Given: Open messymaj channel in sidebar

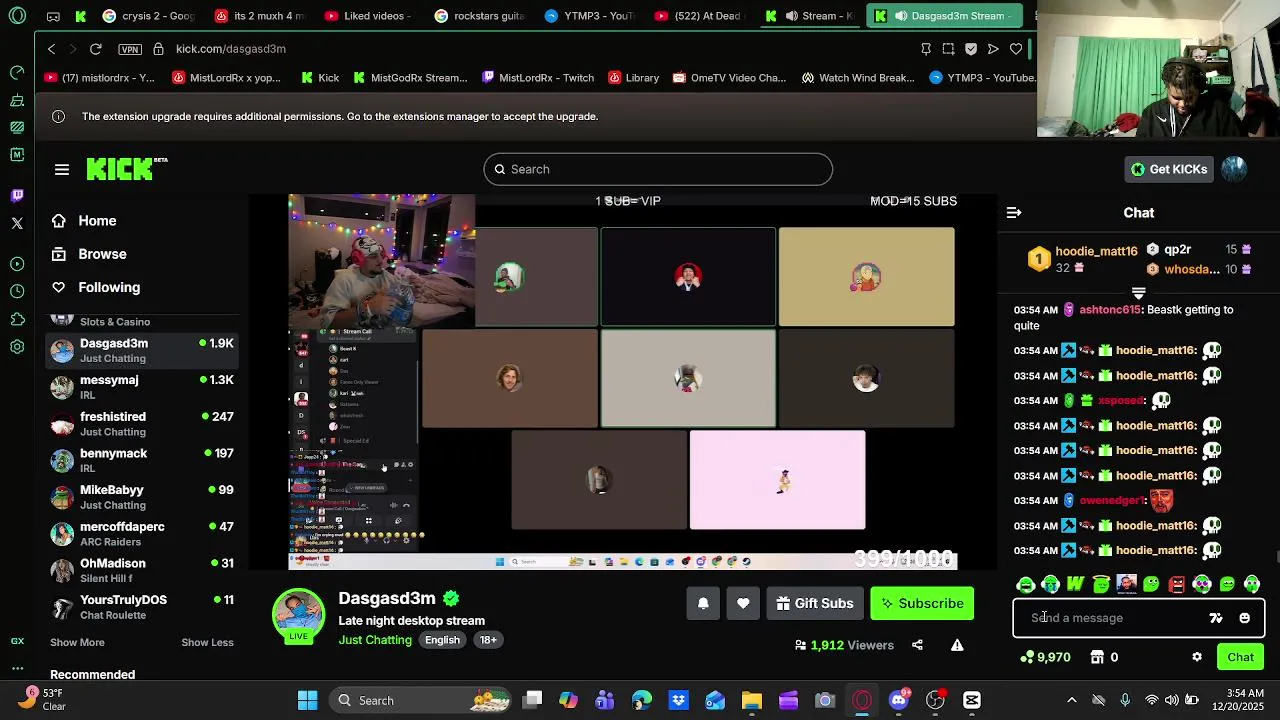Looking at the screenshot, I should 142,387.
